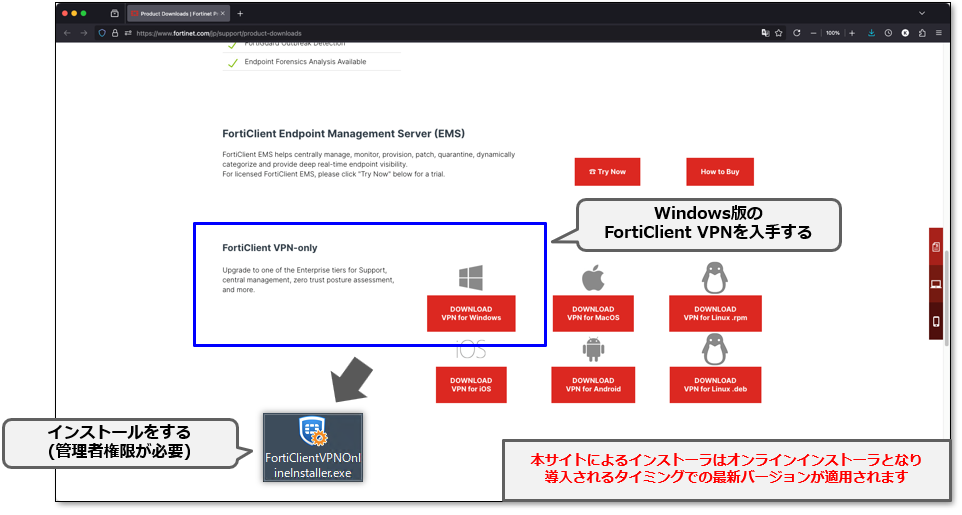Open the Firefox hamburger application menu
Image resolution: width=962 pixels, height=515 pixels.
[x=939, y=33]
